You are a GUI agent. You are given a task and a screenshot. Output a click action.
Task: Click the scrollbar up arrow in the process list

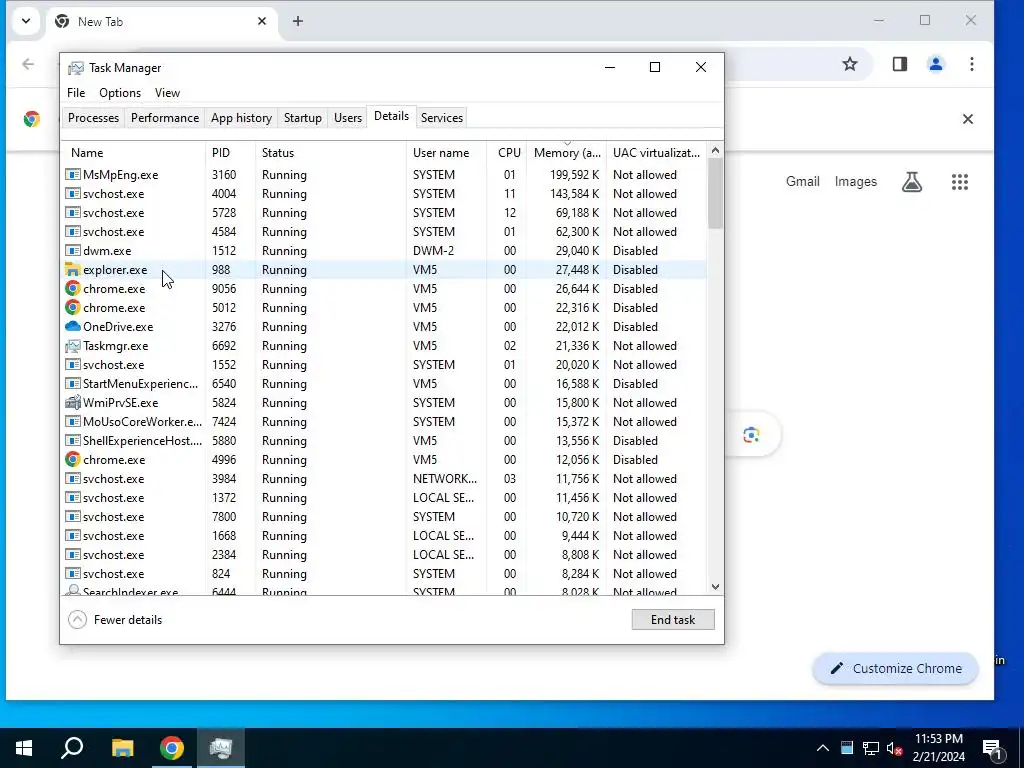(x=715, y=151)
